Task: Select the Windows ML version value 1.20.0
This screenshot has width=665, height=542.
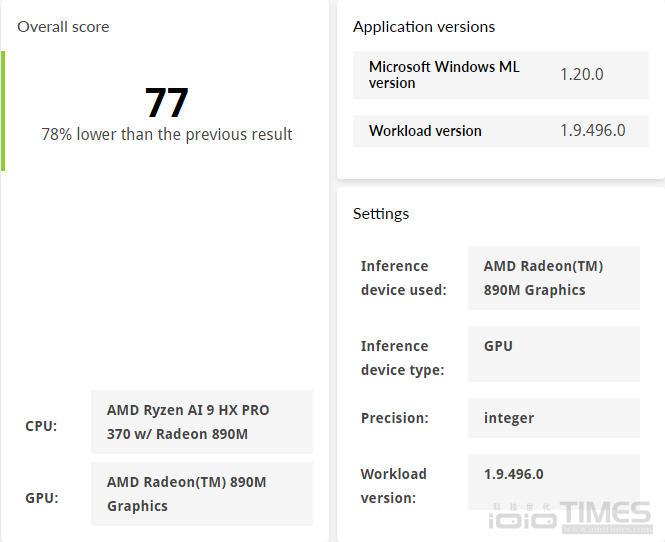Action: (581, 74)
